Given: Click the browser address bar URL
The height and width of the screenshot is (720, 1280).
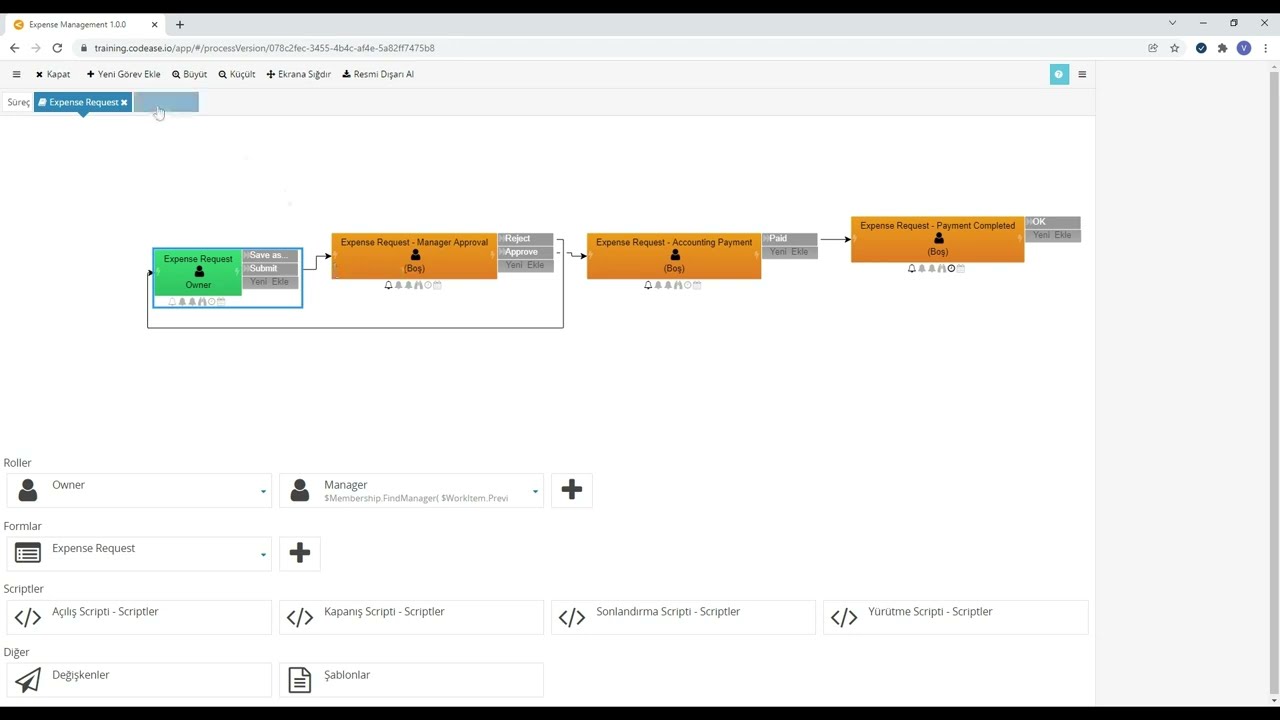Looking at the screenshot, I should pos(264,48).
